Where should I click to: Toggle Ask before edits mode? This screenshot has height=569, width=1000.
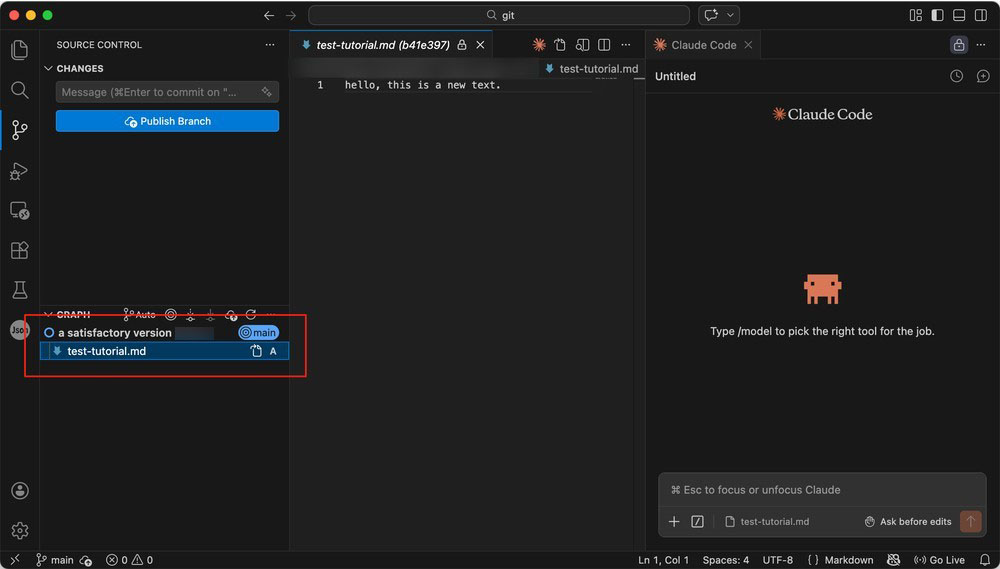[908, 522]
